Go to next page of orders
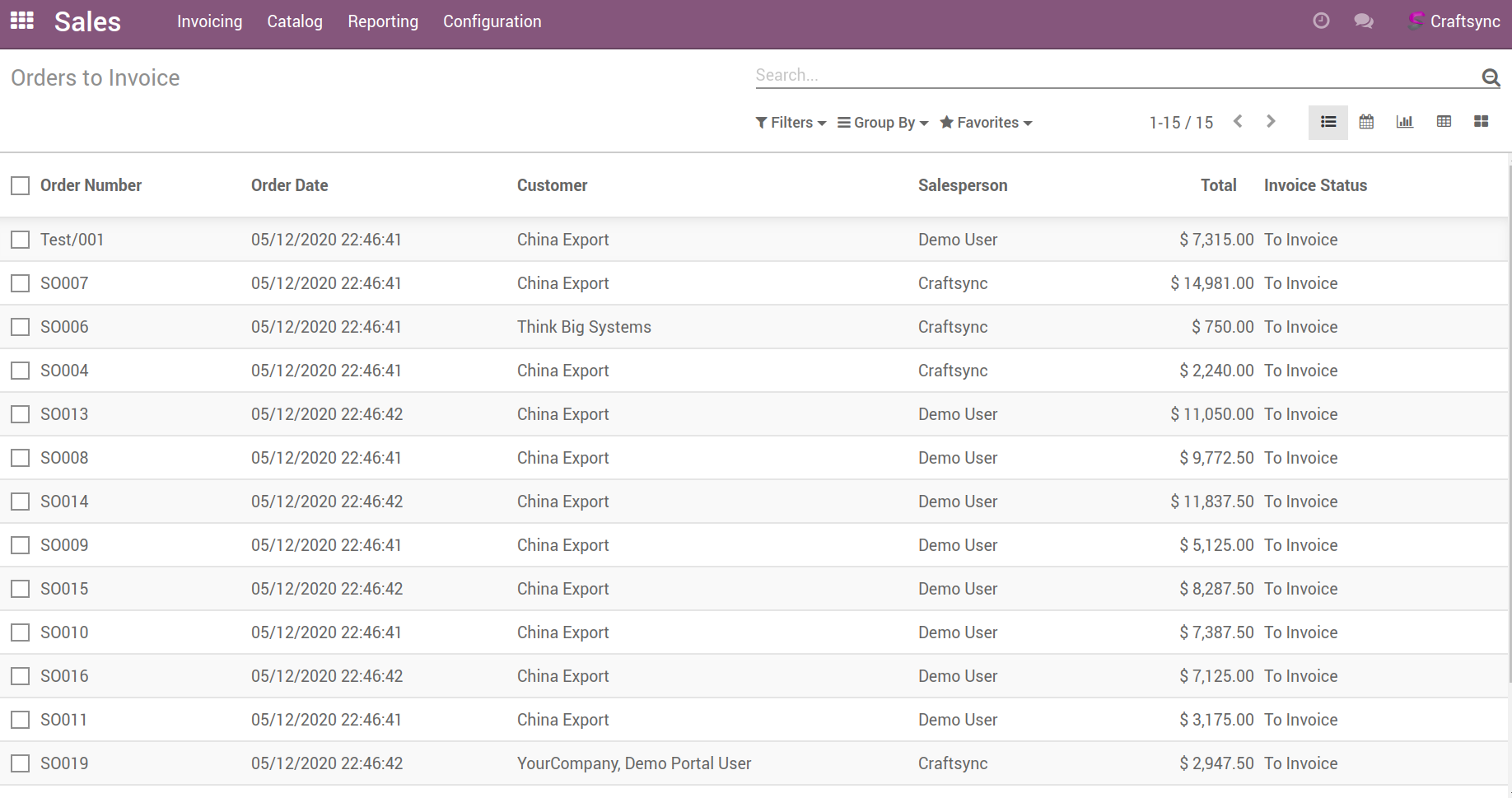The width and height of the screenshot is (1512, 798). click(x=1271, y=122)
